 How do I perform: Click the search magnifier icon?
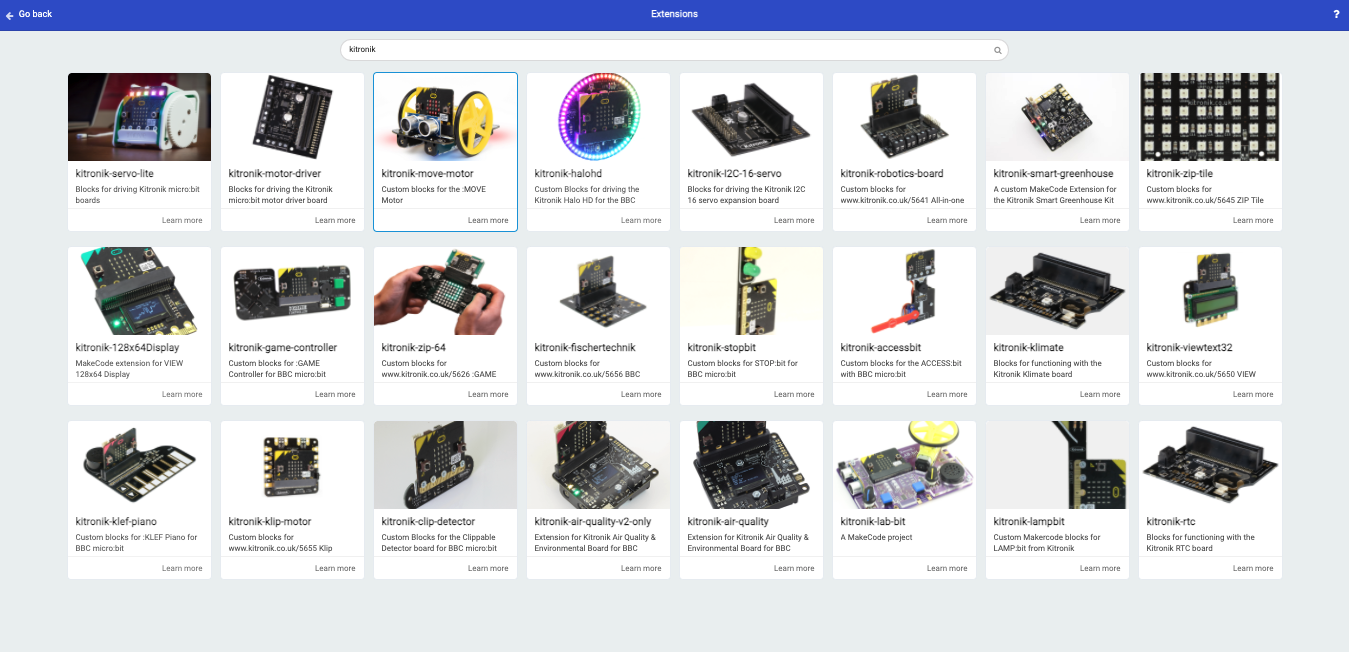pos(997,50)
